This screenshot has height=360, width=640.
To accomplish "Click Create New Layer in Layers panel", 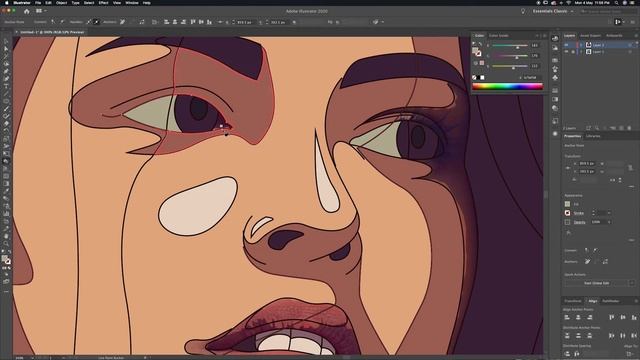I will [621, 128].
